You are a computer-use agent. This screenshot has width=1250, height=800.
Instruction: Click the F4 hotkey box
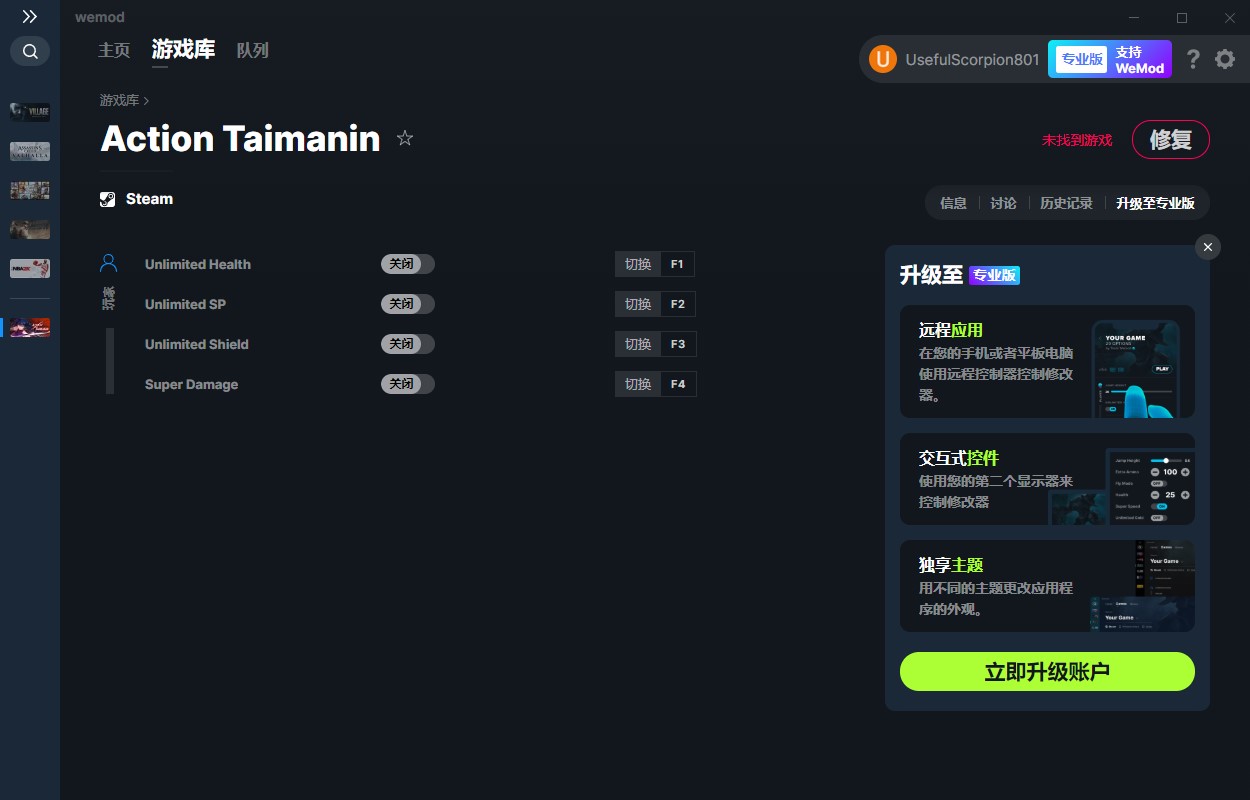click(x=678, y=384)
